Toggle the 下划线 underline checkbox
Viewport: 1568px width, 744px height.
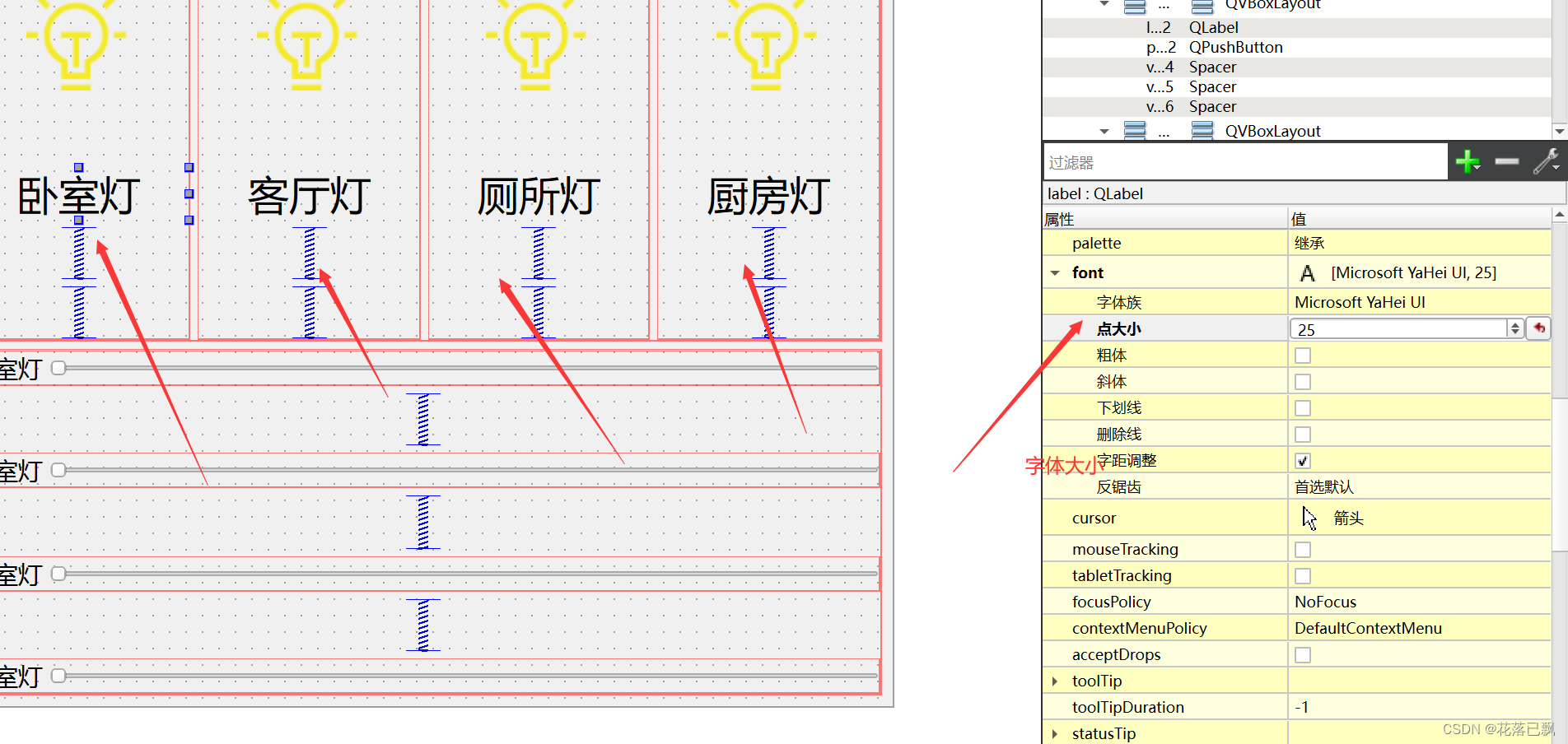(1303, 408)
